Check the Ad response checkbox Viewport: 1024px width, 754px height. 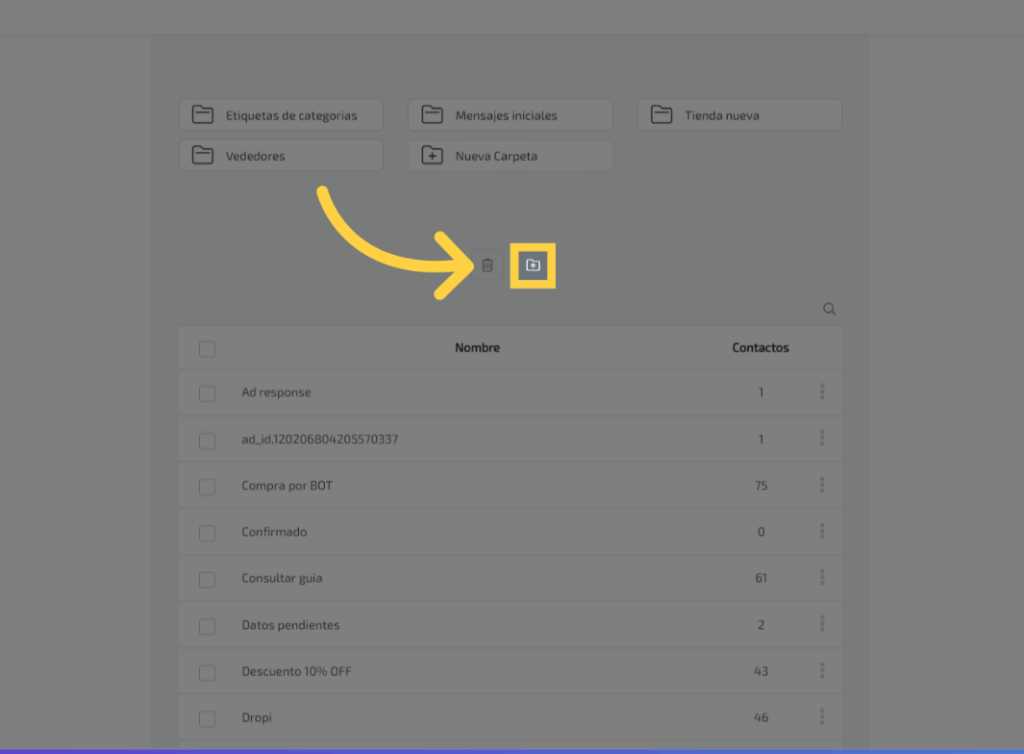207,394
